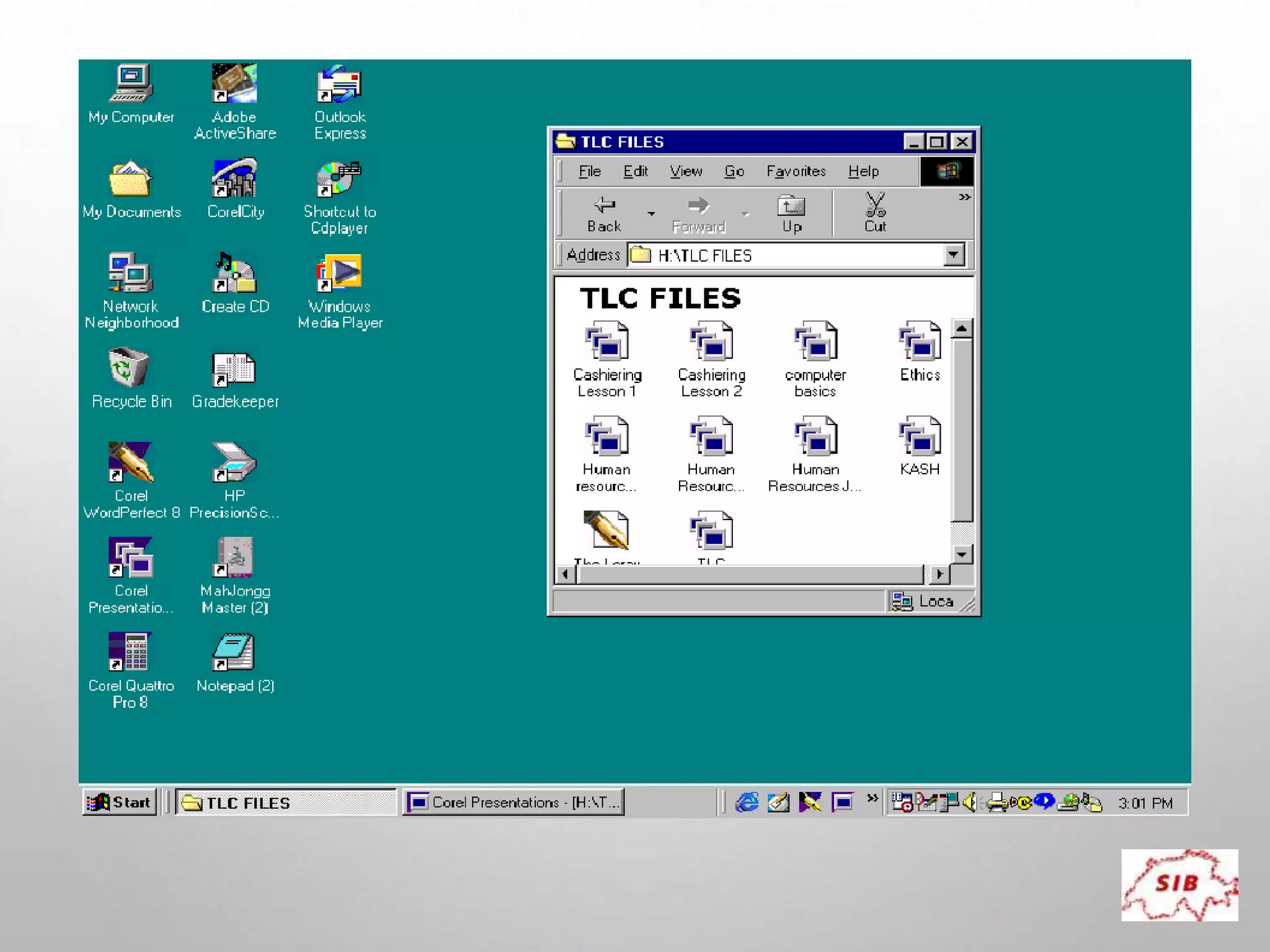Expand quick launch overflow chevron on taskbar
The height and width of the screenshot is (952, 1270).
tap(873, 798)
